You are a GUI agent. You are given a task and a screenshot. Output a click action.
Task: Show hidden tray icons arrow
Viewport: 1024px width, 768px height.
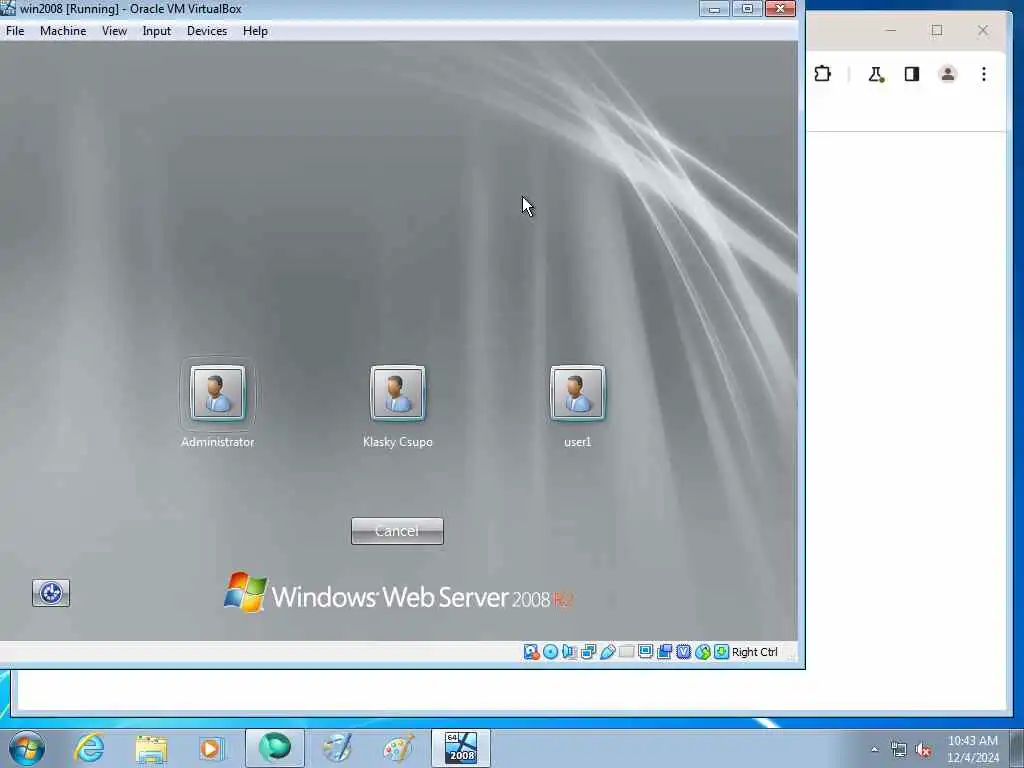(x=874, y=749)
